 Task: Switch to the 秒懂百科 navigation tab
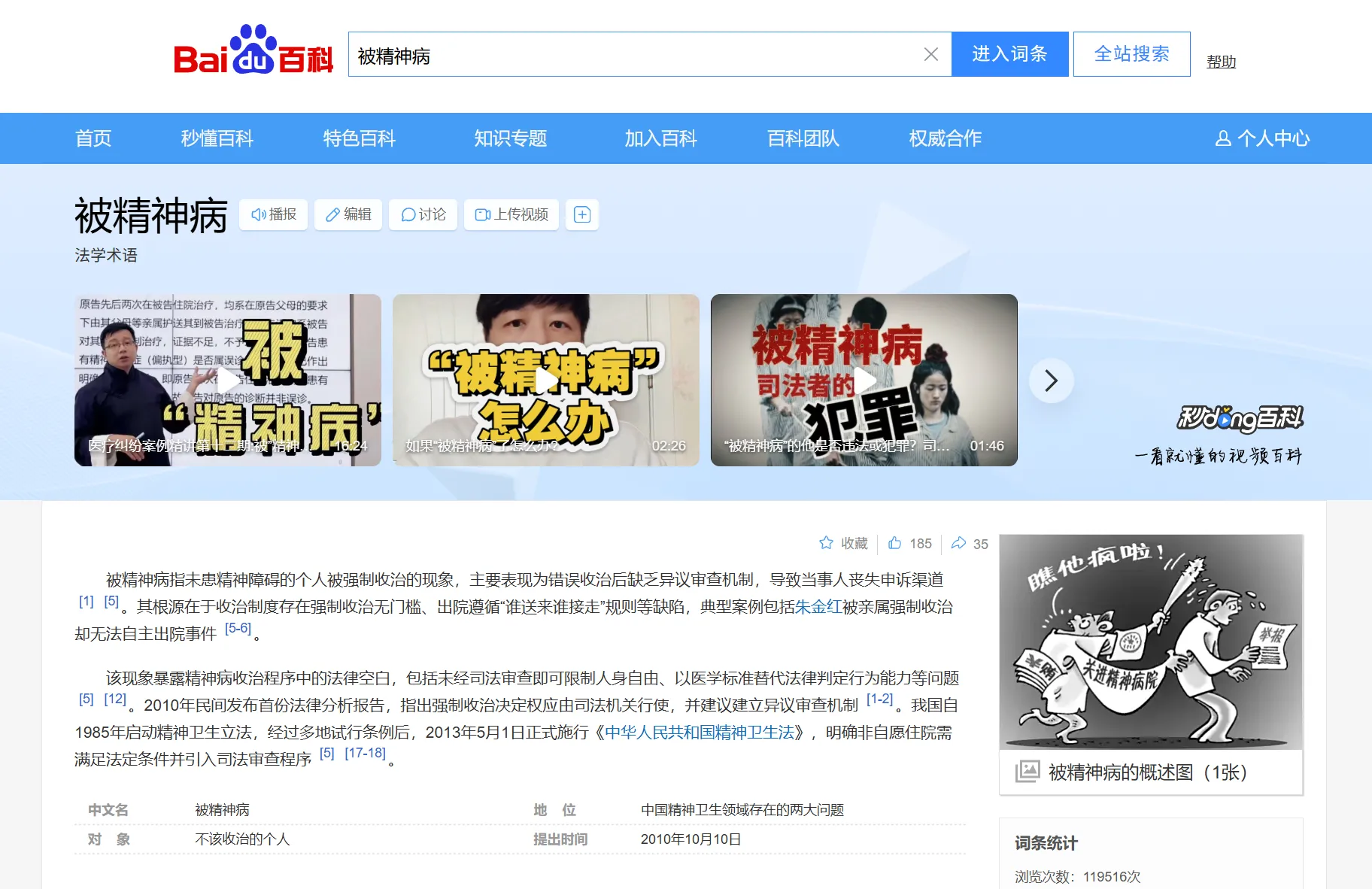point(216,138)
